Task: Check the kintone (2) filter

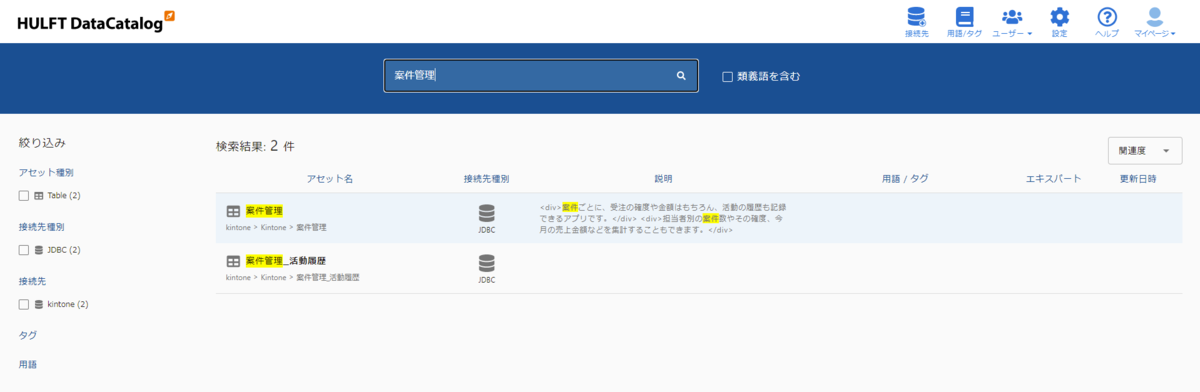Action: pyautogui.click(x=24, y=304)
